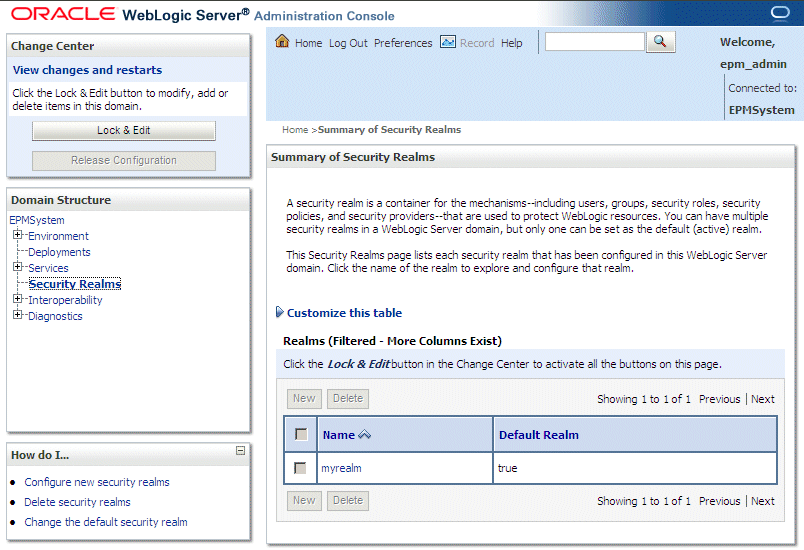This screenshot has width=804, height=550.
Task: Click the Record toolbar item
Action: [x=477, y=43]
